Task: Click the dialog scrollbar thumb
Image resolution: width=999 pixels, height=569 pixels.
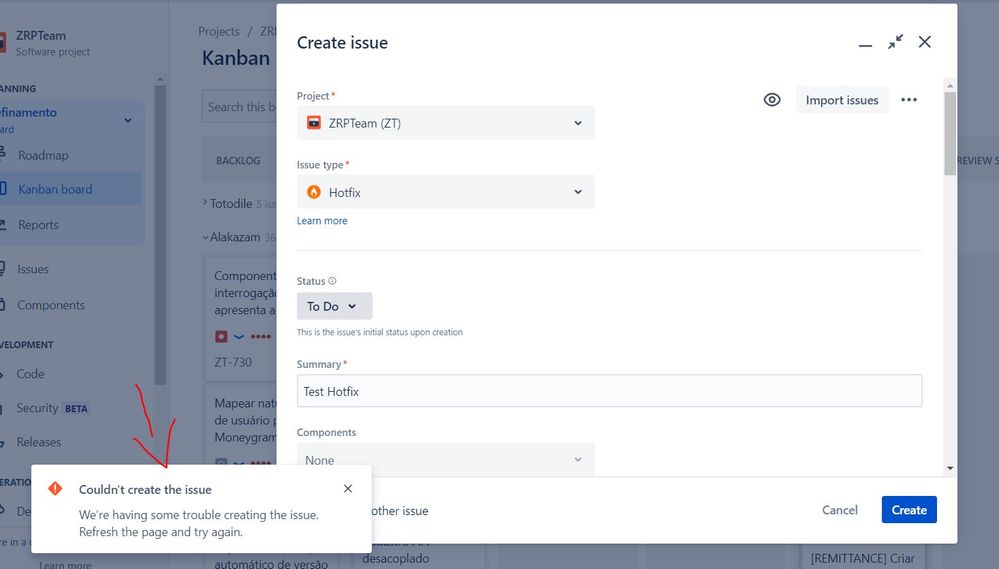Action: click(950, 134)
